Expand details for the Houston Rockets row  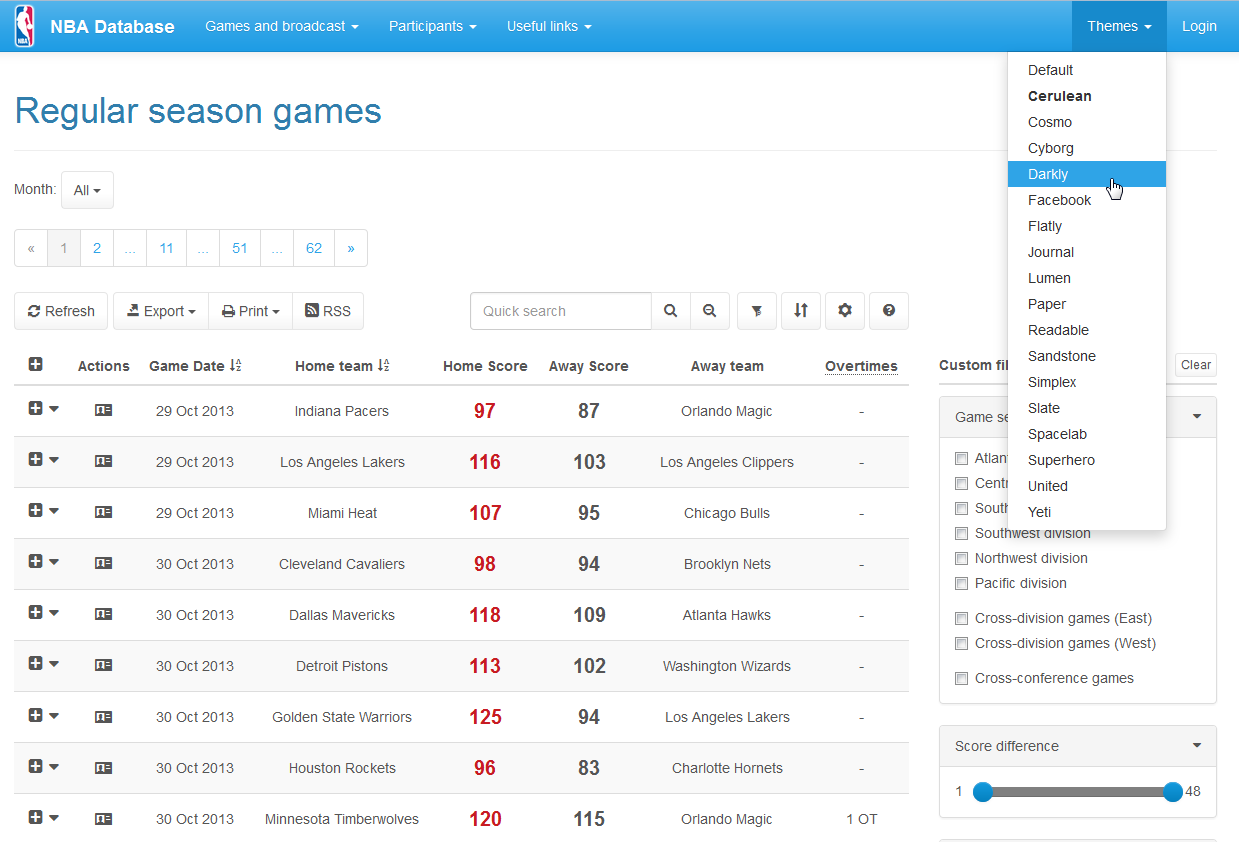point(35,765)
